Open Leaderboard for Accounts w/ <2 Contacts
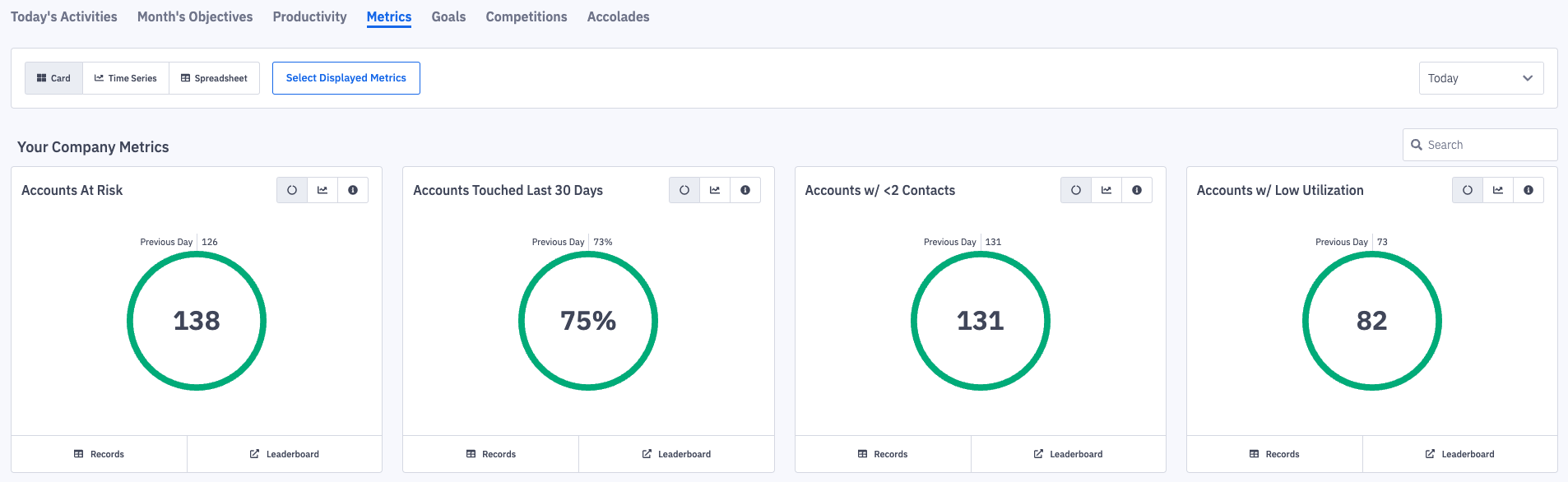 [x=1068, y=454]
